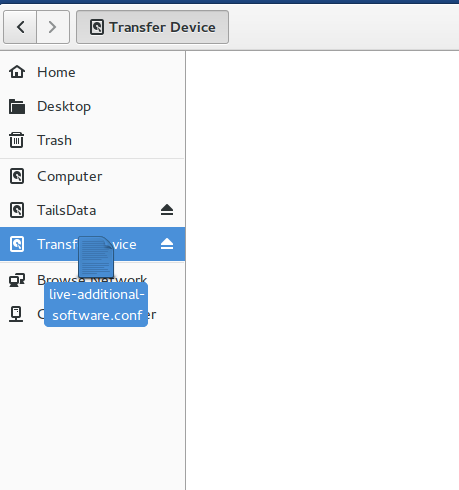Go forward with the right arrow button
Screen dimensions: 459x490
[x=53, y=27]
